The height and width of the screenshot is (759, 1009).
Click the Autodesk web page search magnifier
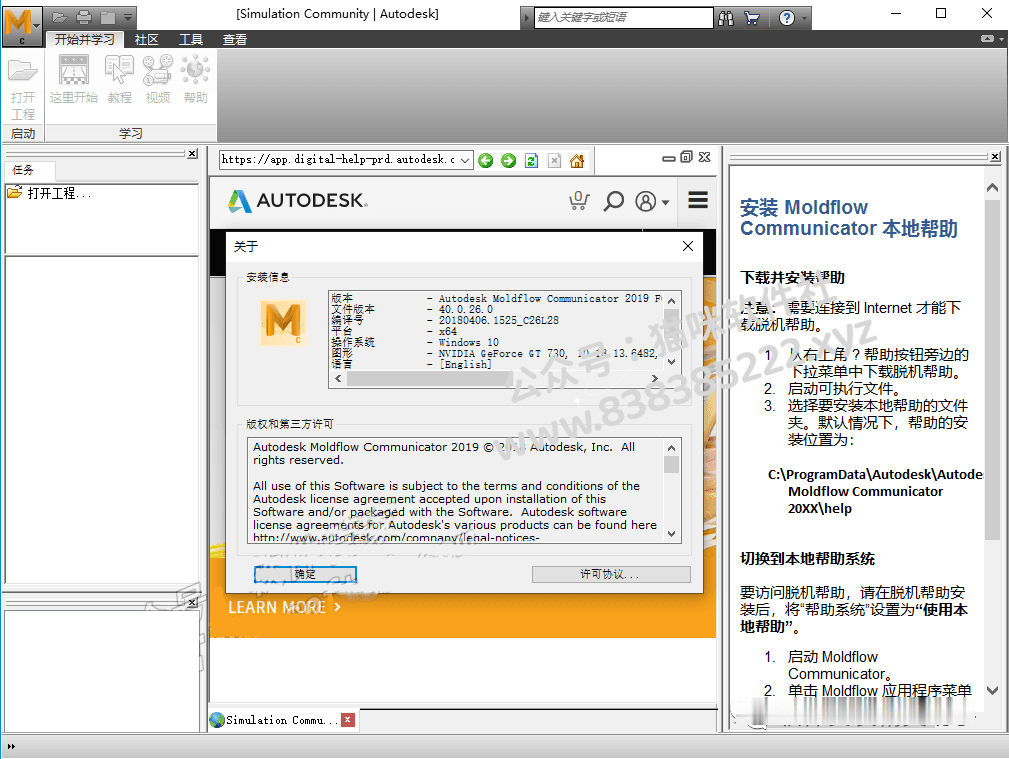(x=613, y=201)
